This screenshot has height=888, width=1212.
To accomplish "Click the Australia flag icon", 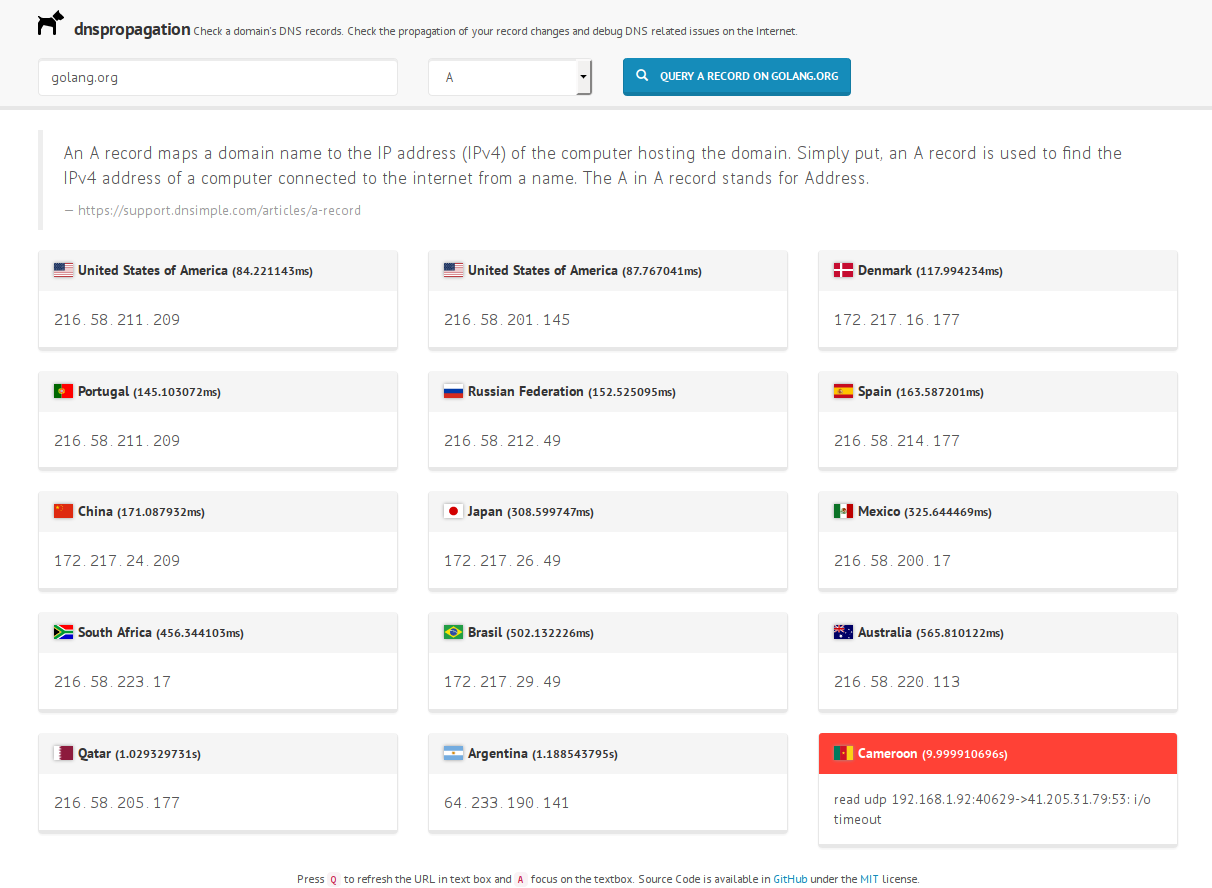I will pos(843,632).
